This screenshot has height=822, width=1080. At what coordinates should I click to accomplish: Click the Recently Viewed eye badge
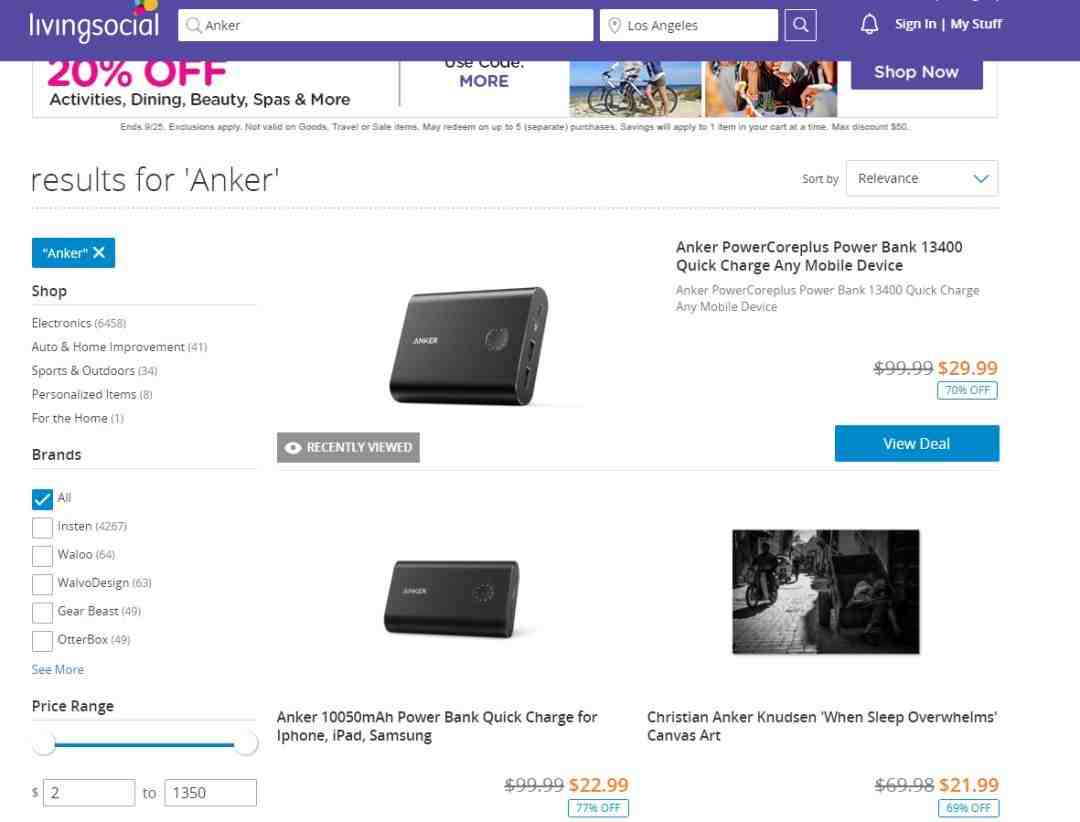point(349,447)
